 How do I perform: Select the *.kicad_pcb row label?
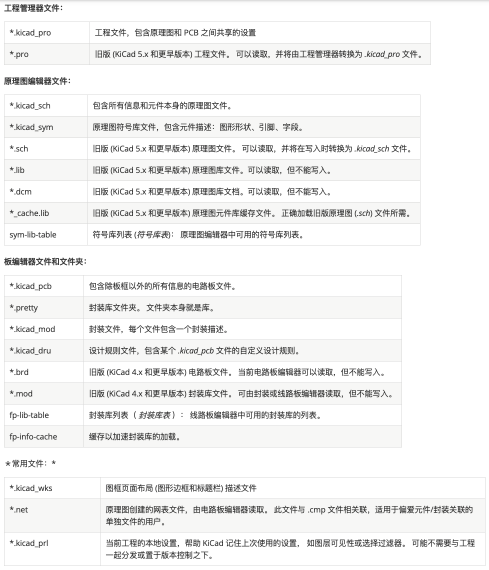pos(44,286)
